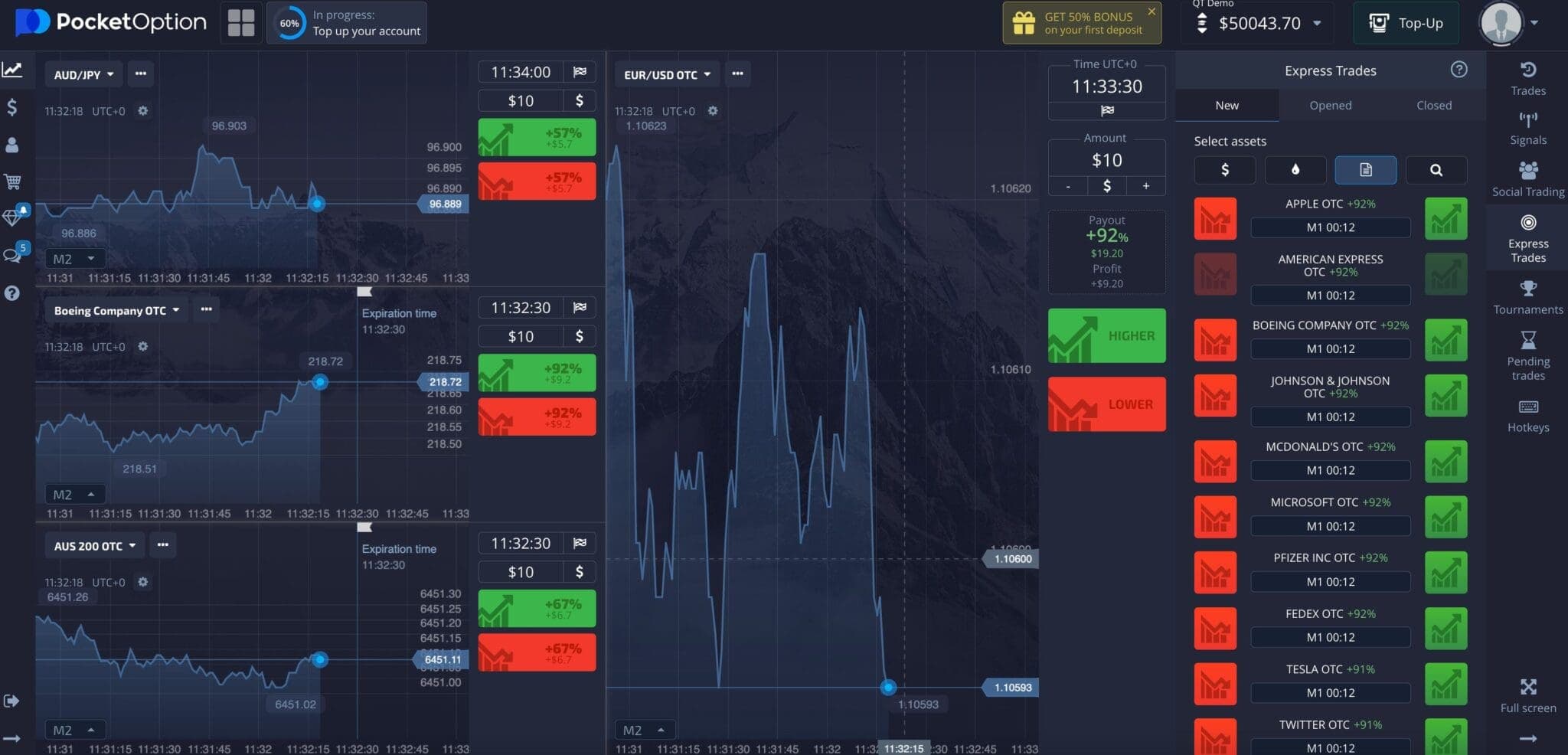Buy lower +92% on Boeing Company OTC
The height and width of the screenshot is (755, 1568).
point(537,417)
